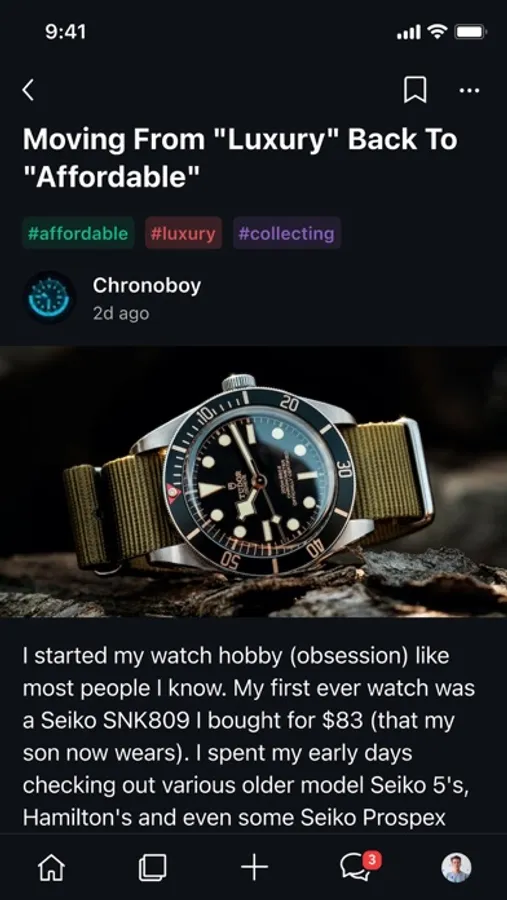Go back with the left chevron arrow
Image resolution: width=507 pixels, height=900 pixels.
(x=28, y=90)
